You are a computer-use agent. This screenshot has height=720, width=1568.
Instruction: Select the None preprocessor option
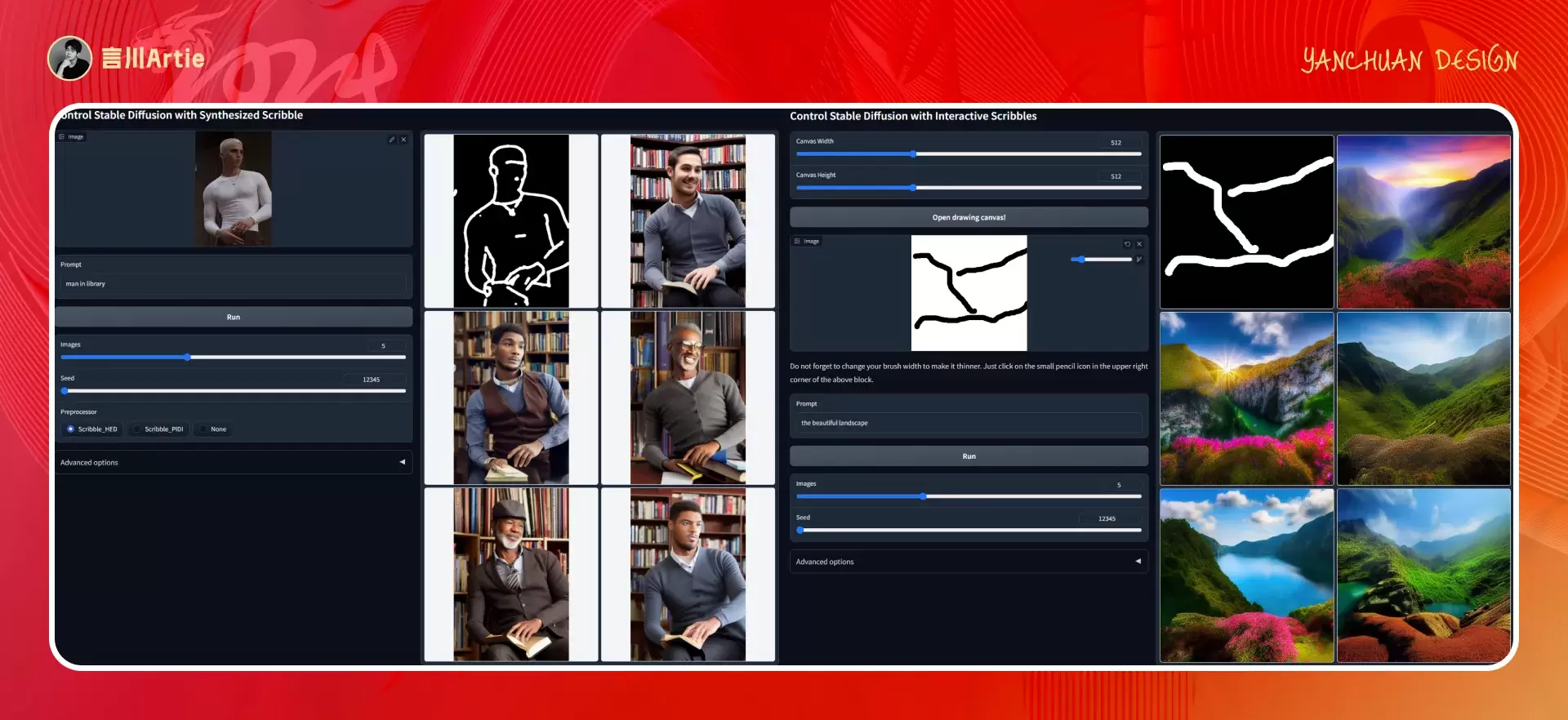214,429
